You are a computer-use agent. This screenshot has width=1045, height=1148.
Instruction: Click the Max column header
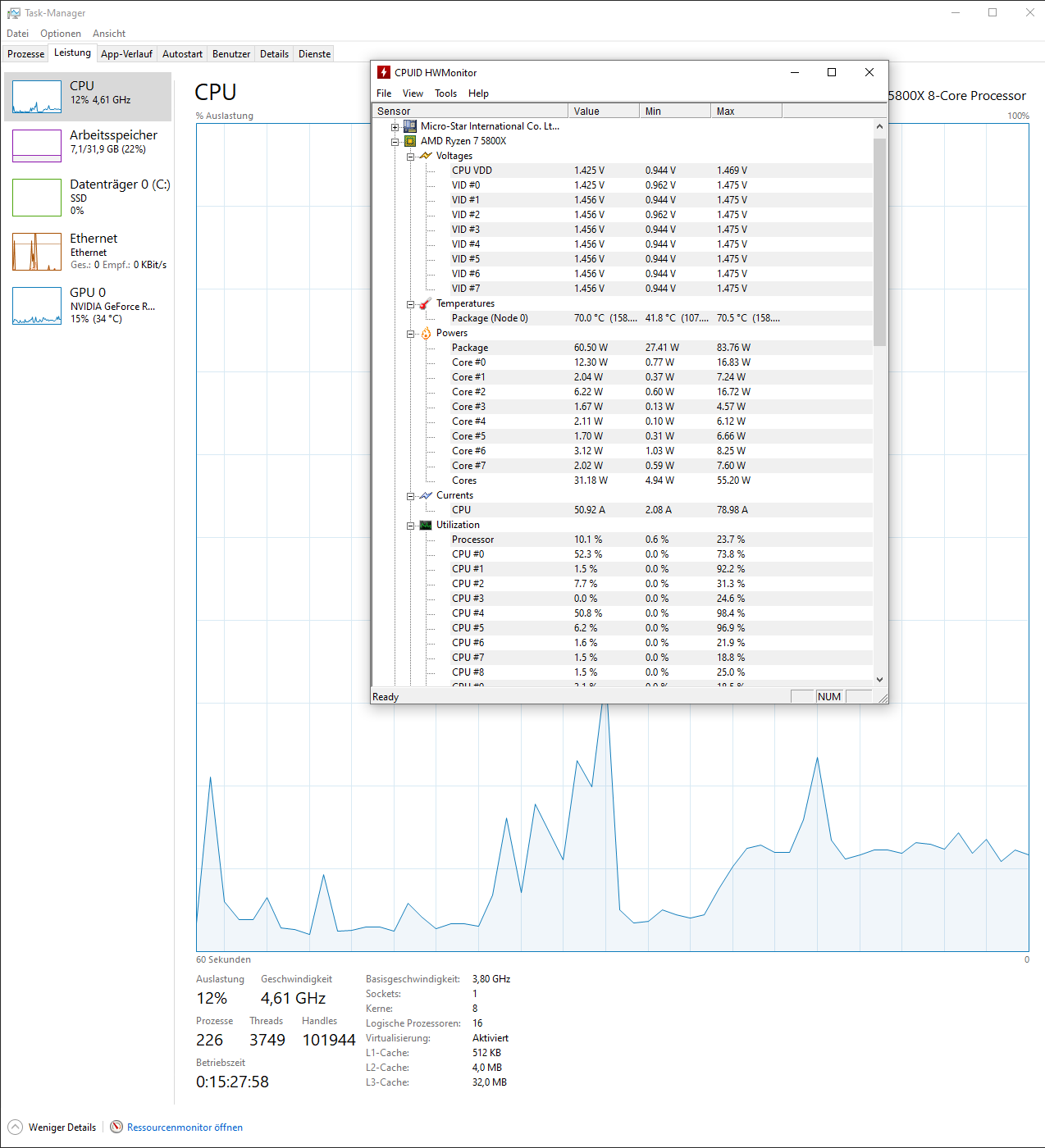[x=746, y=111]
